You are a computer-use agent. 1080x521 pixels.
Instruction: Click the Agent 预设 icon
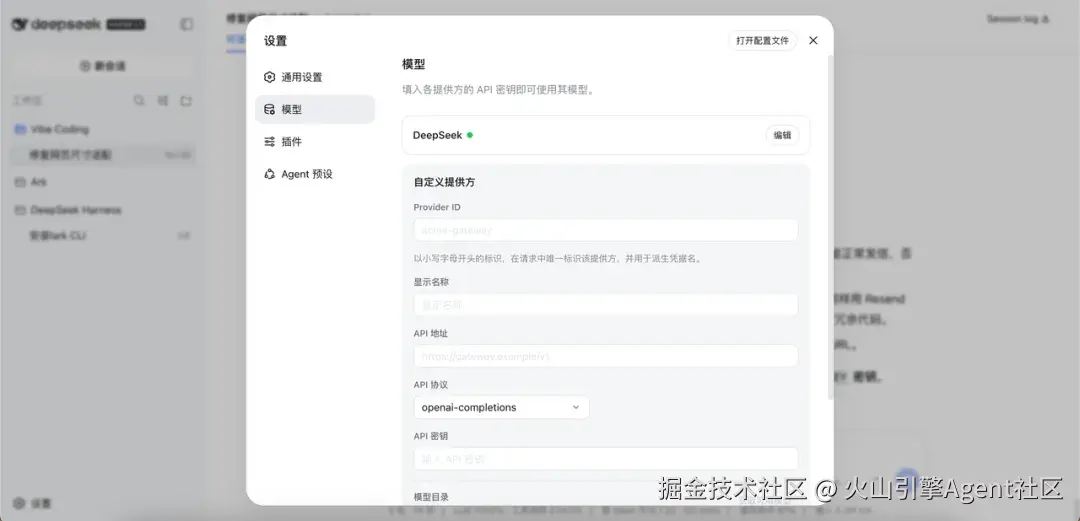269,174
